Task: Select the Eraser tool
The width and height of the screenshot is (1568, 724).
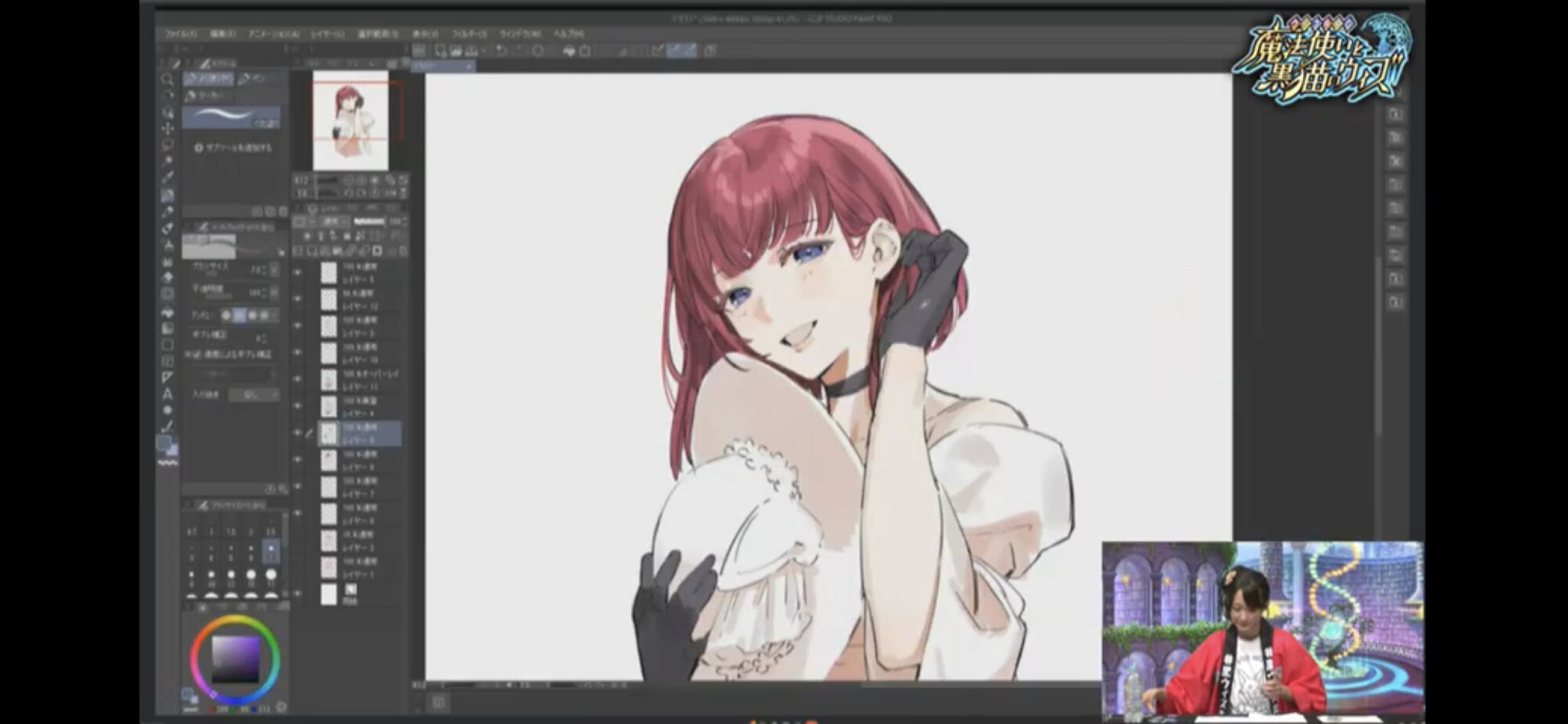Action: [167, 277]
